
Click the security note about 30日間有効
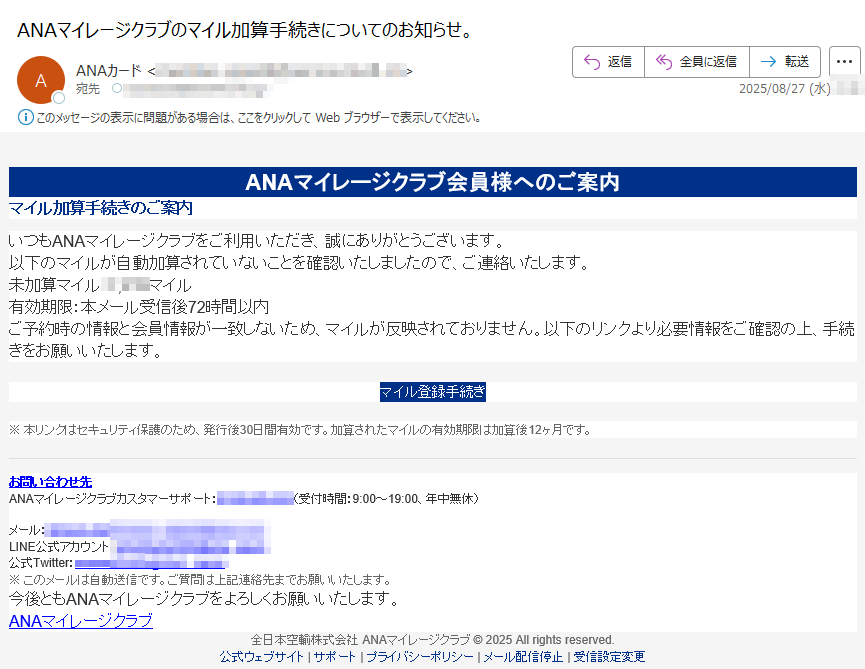(x=300, y=430)
